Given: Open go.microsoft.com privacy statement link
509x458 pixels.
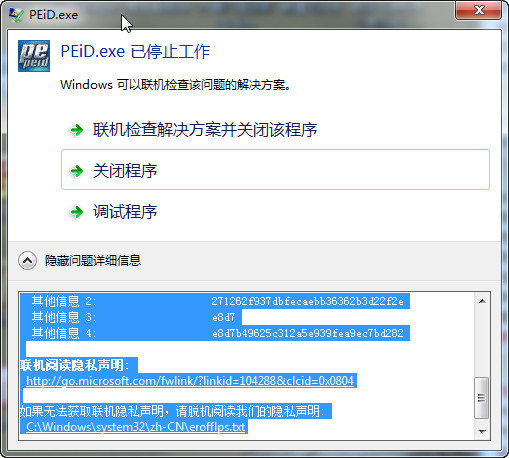Looking at the screenshot, I should pyautogui.click(x=190, y=381).
